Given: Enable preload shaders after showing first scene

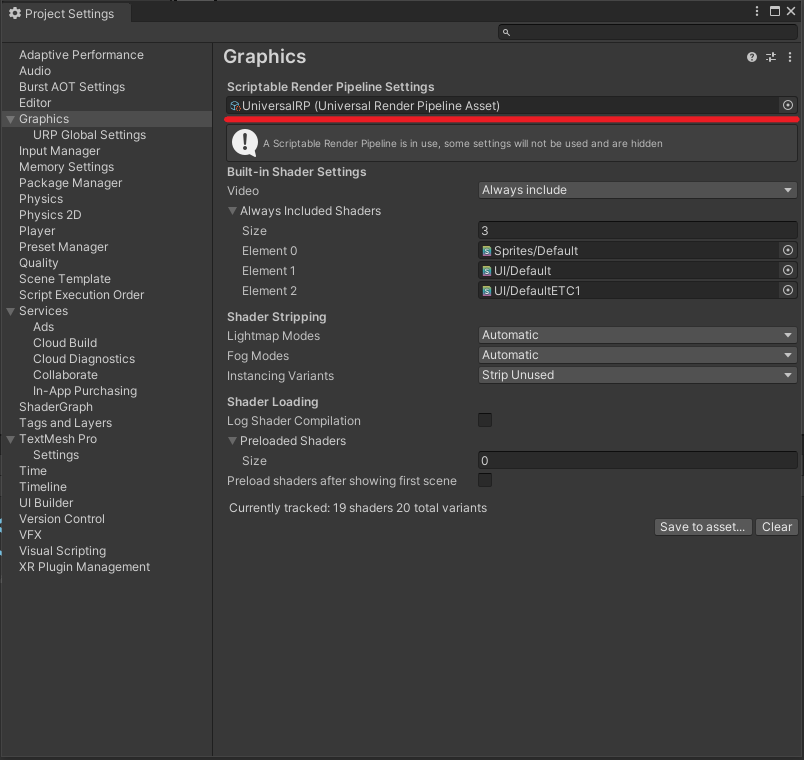Looking at the screenshot, I should pos(485,480).
